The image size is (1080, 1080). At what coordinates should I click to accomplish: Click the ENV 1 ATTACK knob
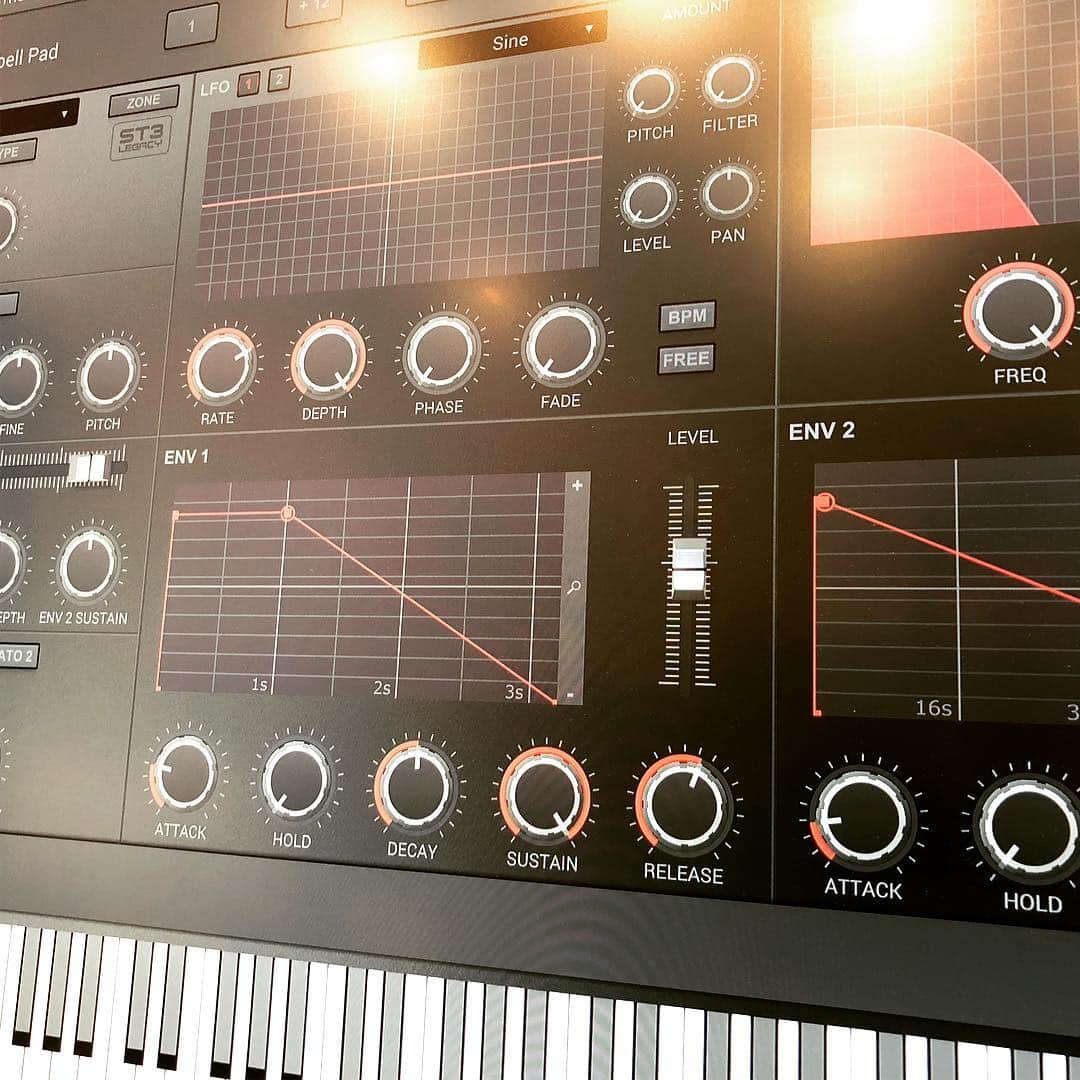pyautogui.click(x=184, y=772)
